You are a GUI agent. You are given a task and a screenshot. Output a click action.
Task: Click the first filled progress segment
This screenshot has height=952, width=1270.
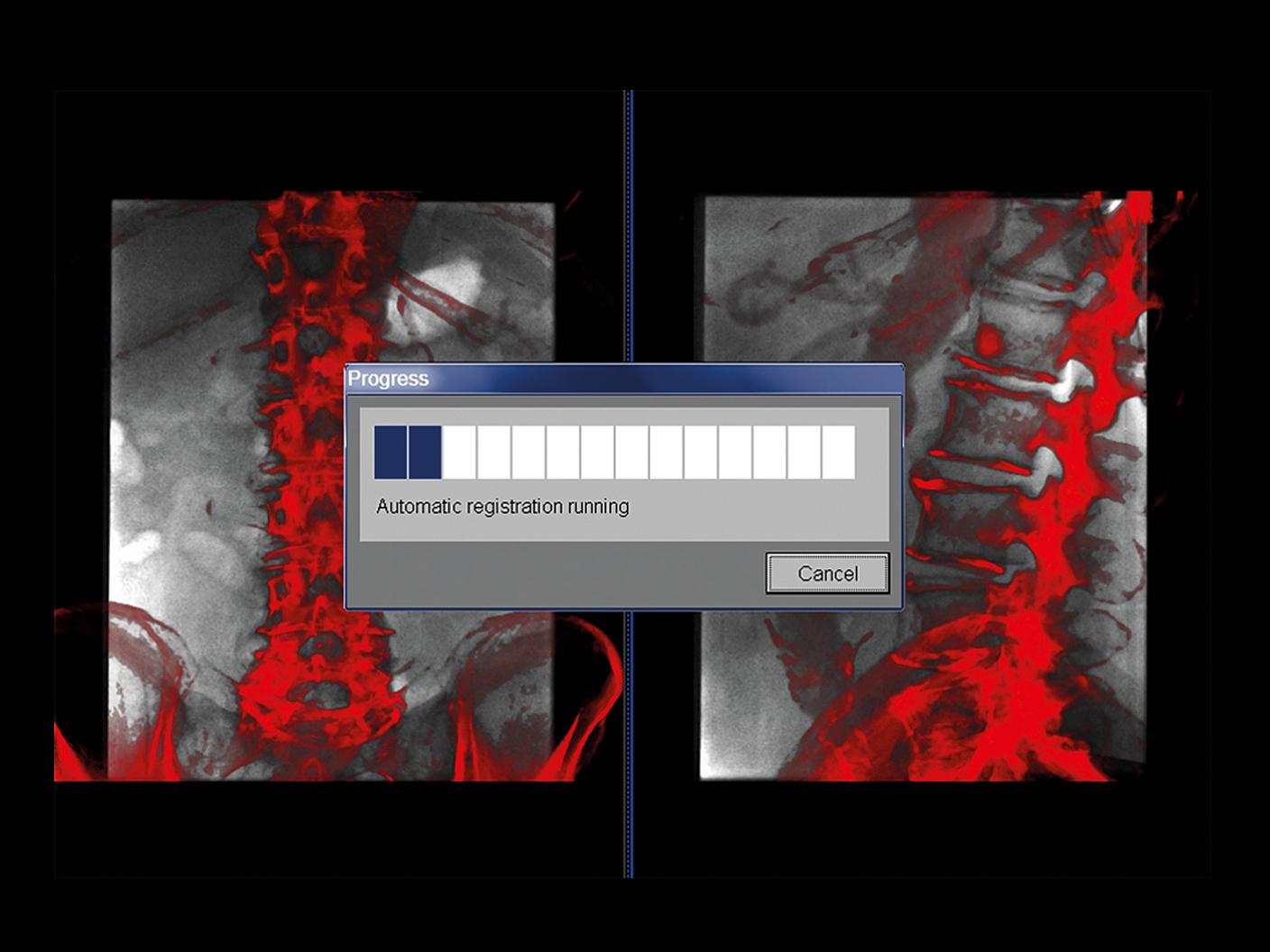click(x=390, y=449)
